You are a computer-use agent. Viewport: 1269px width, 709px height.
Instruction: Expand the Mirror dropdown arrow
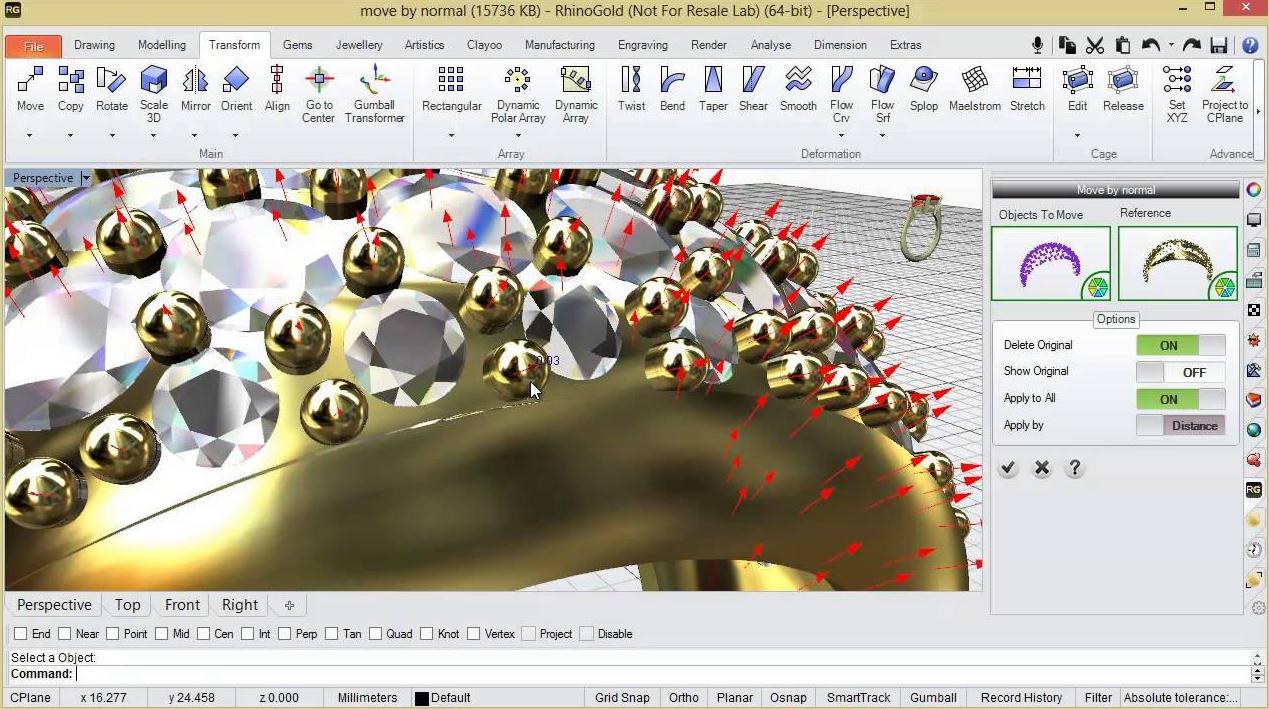(x=195, y=135)
